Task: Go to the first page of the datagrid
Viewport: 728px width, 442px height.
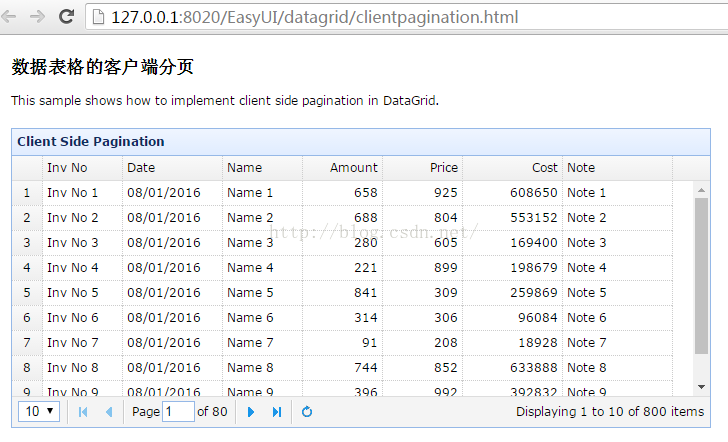Action: tap(83, 412)
